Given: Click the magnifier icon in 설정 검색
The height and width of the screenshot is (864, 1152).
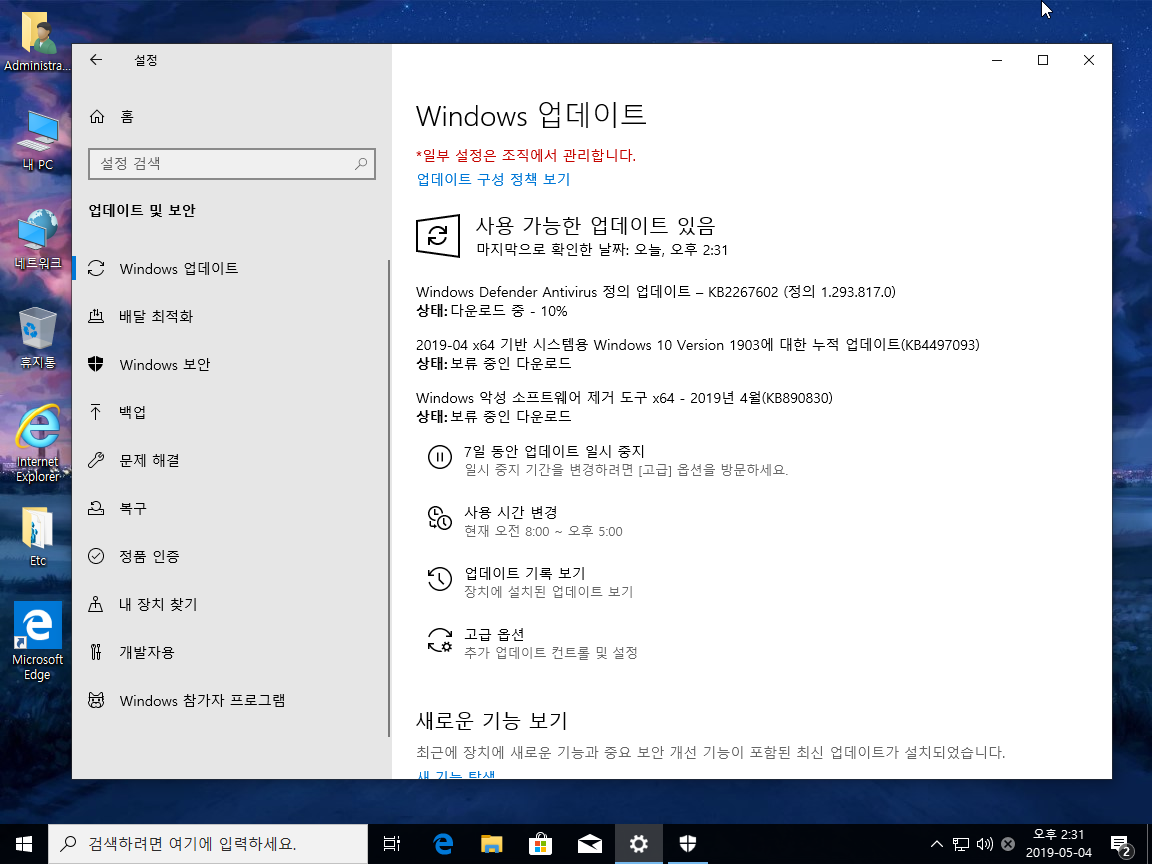Looking at the screenshot, I should [x=361, y=164].
